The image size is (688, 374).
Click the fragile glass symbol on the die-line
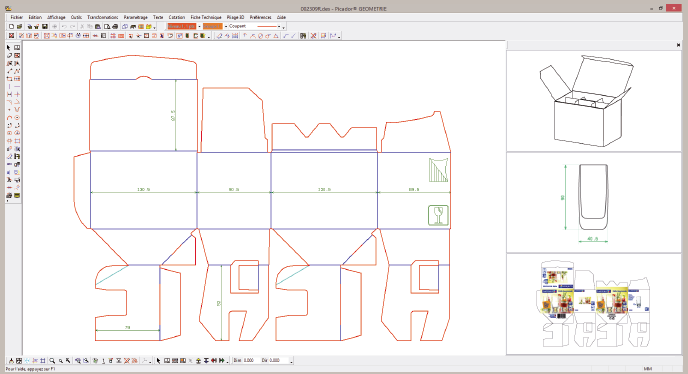point(438,216)
